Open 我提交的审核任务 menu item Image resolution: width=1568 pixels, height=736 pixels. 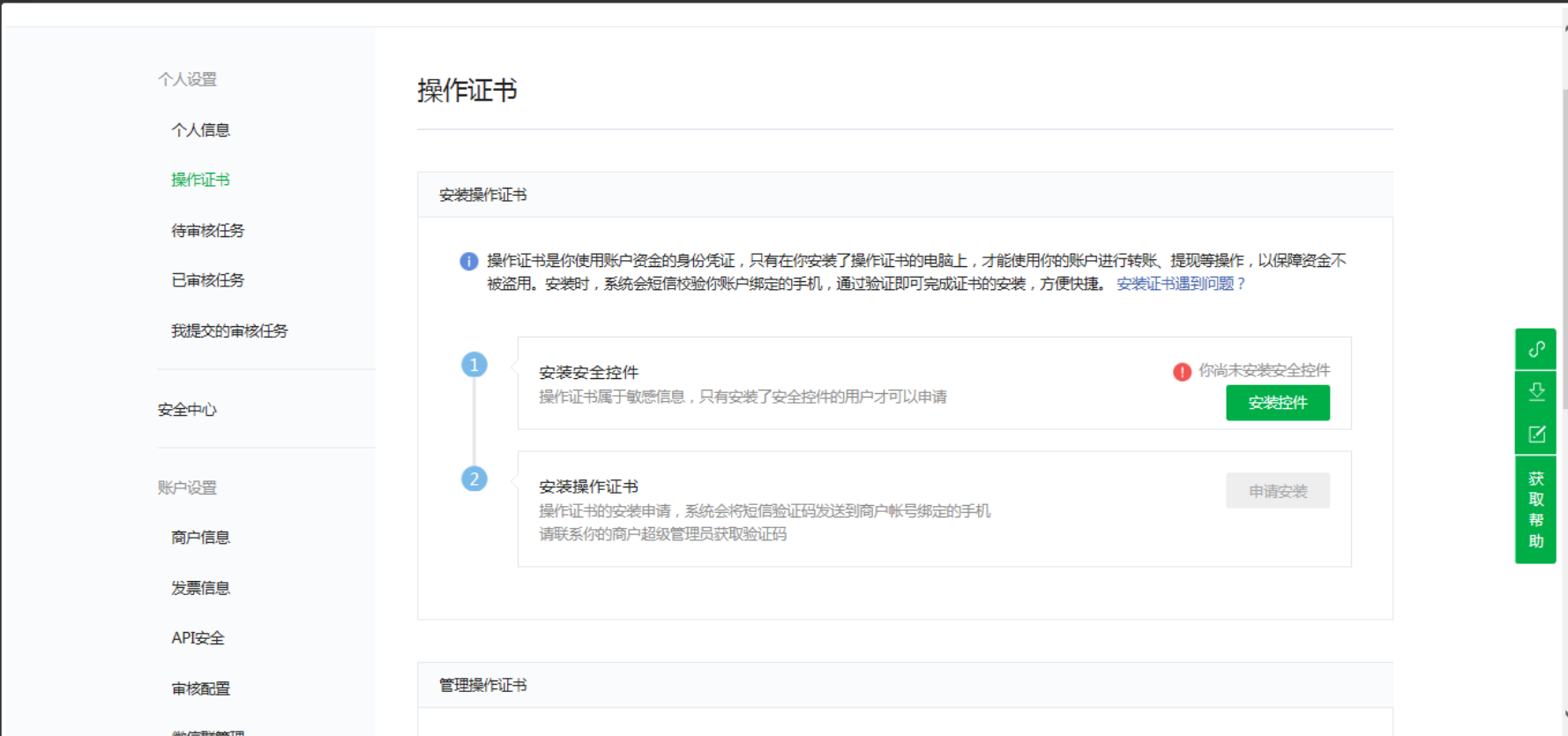229,331
